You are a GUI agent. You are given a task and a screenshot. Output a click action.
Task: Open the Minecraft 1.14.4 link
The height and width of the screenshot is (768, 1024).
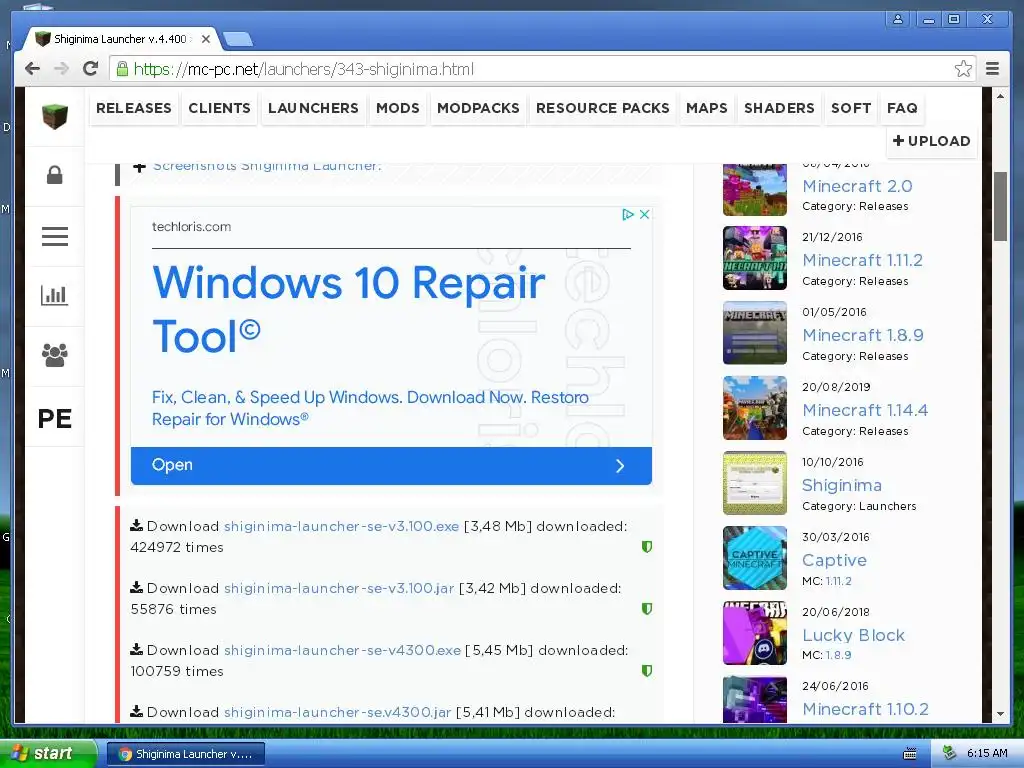(865, 411)
